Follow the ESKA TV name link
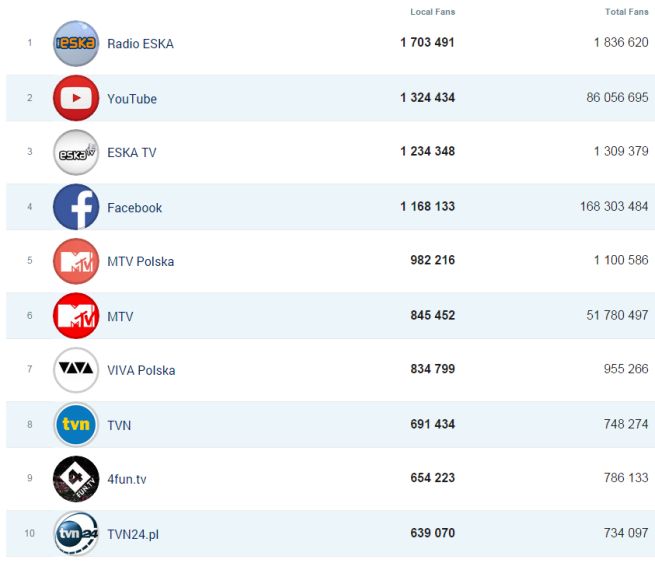This screenshot has width=655, height=563. pos(132,153)
